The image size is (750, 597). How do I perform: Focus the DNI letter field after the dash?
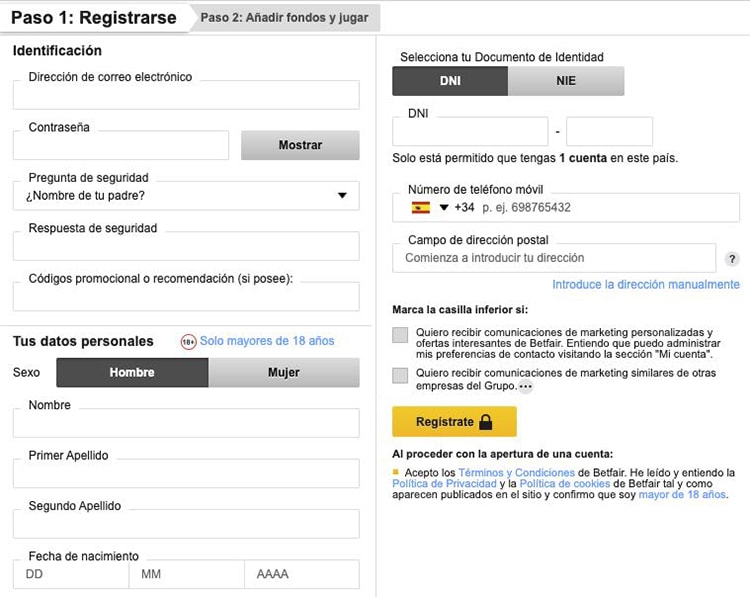(x=609, y=132)
